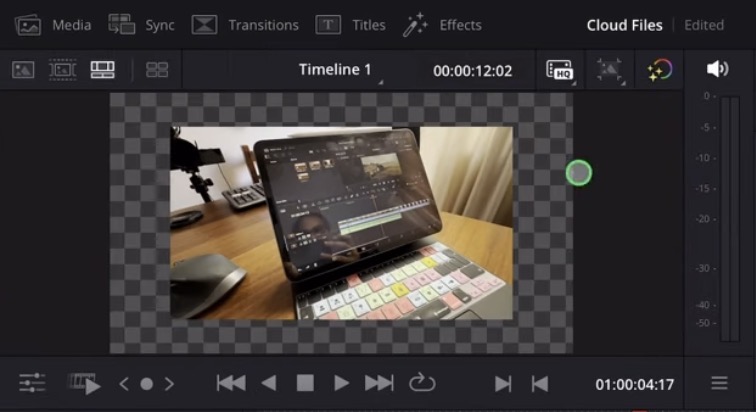This screenshot has height=412, width=756.
Task: Select Timeline viewer mode icon
Action: coord(103,70)
